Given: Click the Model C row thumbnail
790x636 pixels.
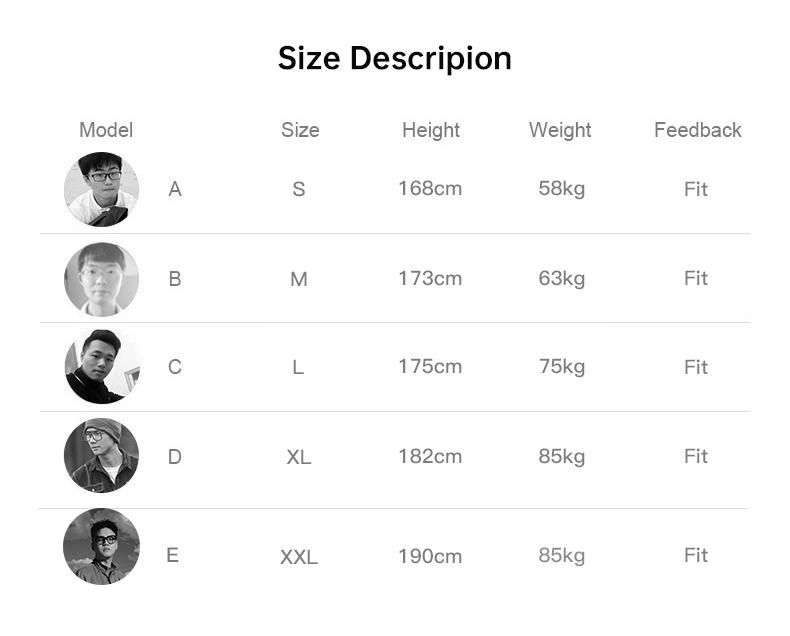Looking at the screenshot, I should click(x=101, y=367).
